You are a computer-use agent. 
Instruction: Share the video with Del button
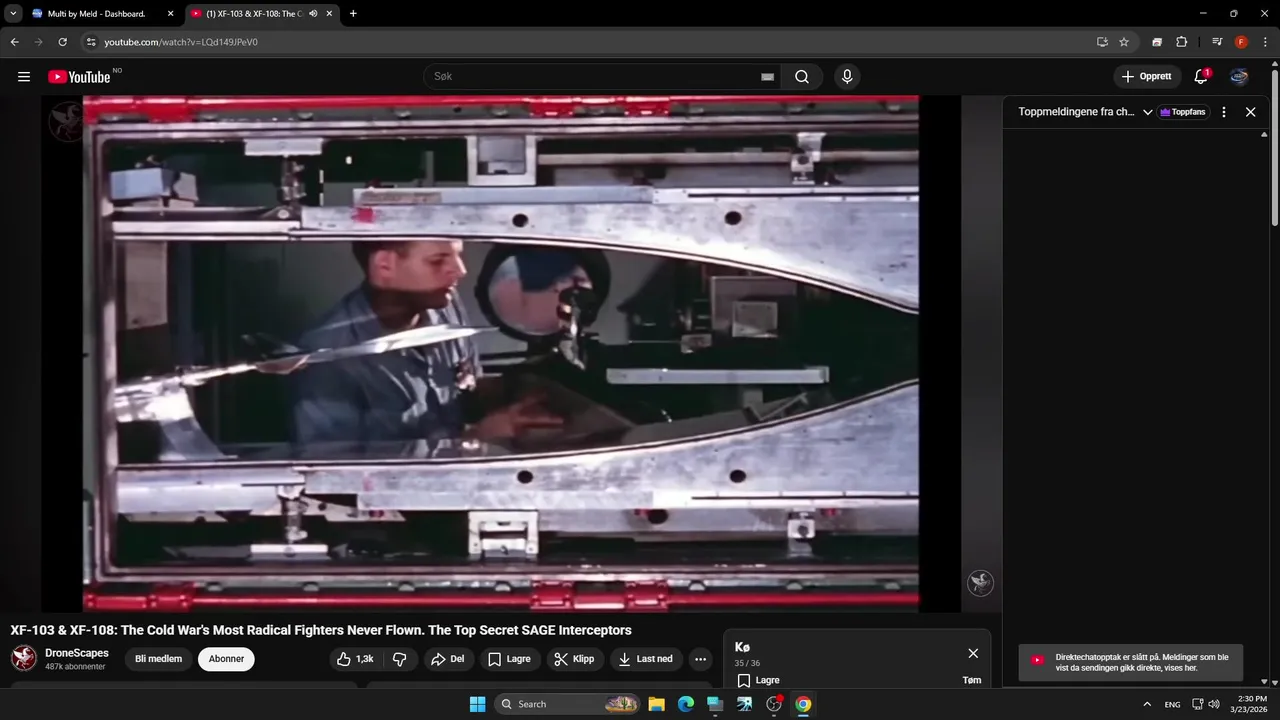point(447,659)
